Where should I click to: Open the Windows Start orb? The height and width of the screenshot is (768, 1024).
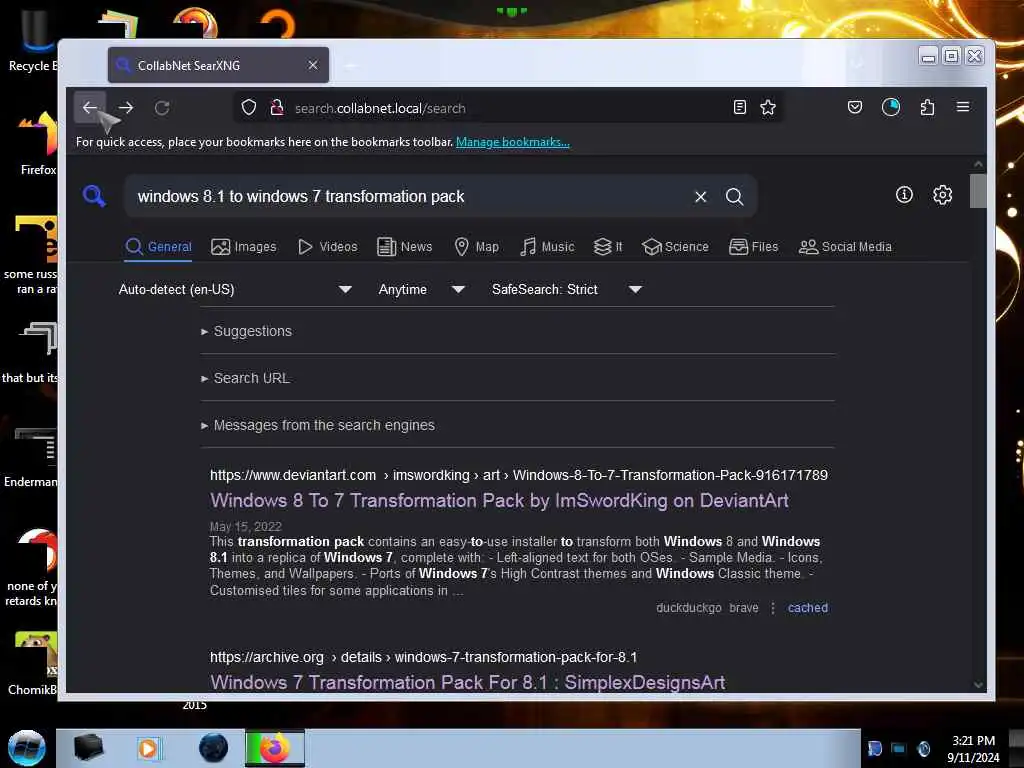(27, 748)
